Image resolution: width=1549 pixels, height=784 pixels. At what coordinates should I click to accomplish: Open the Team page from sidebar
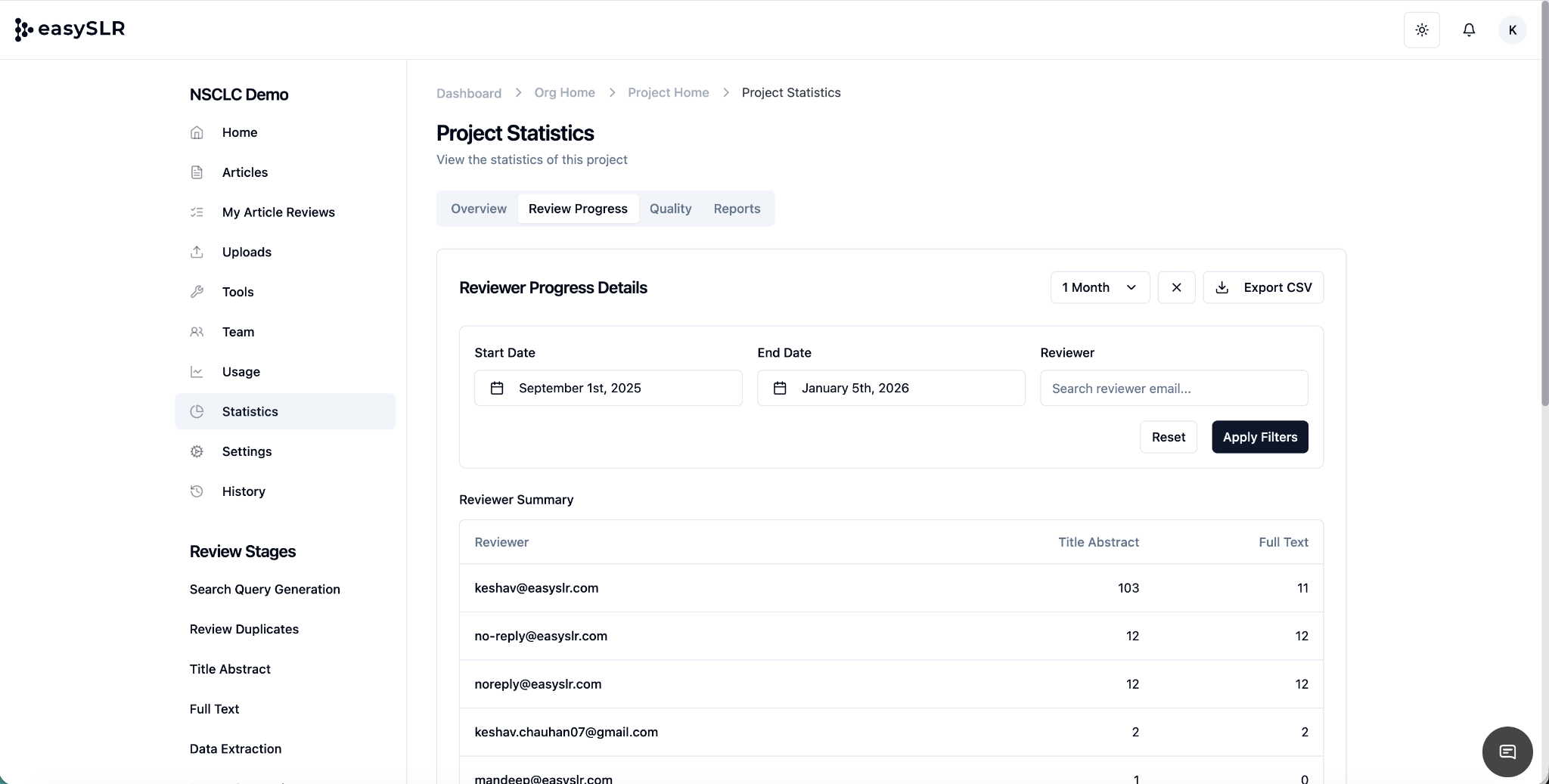coord(237,332)
